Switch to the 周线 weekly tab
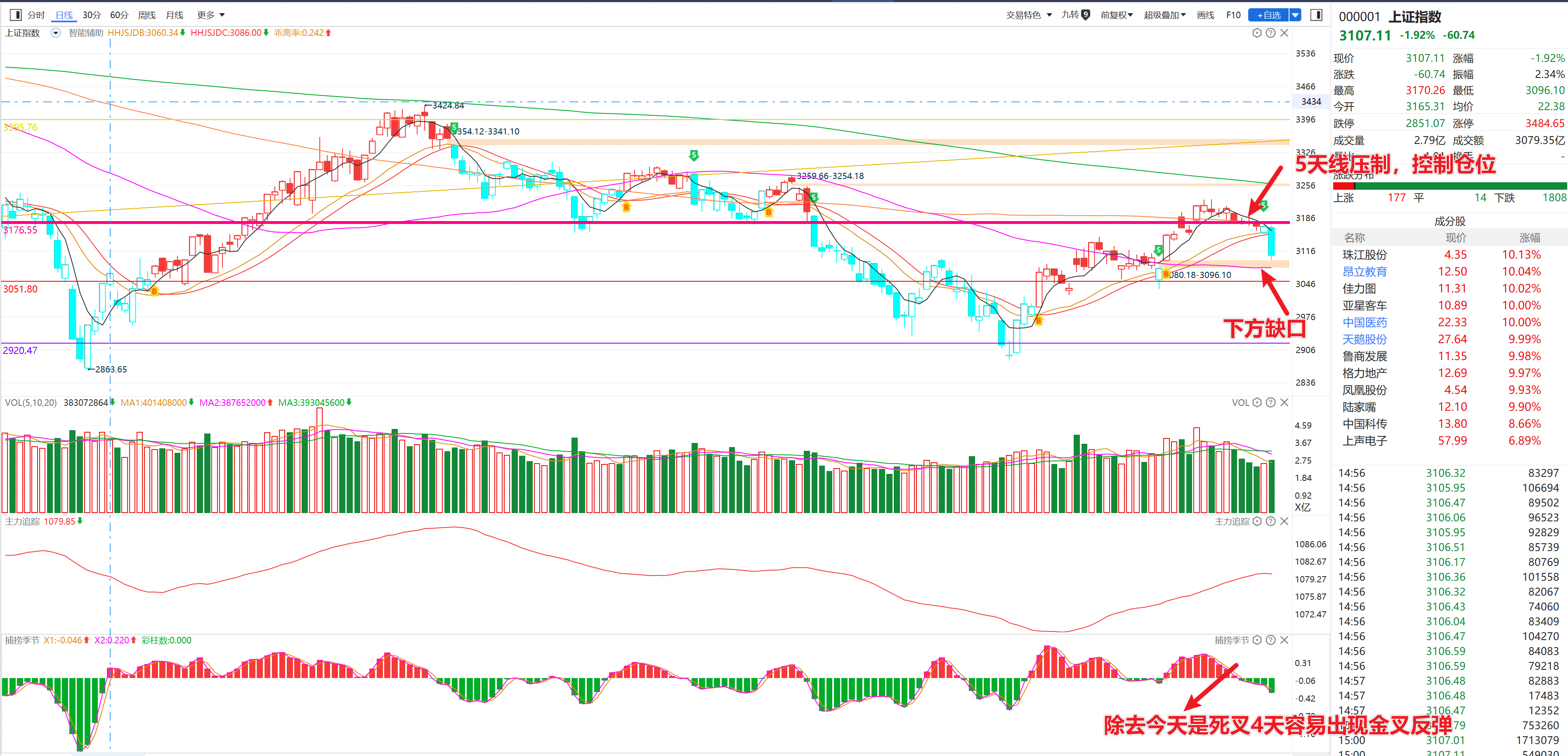1568x756 pixels. (x=147, y=14)
